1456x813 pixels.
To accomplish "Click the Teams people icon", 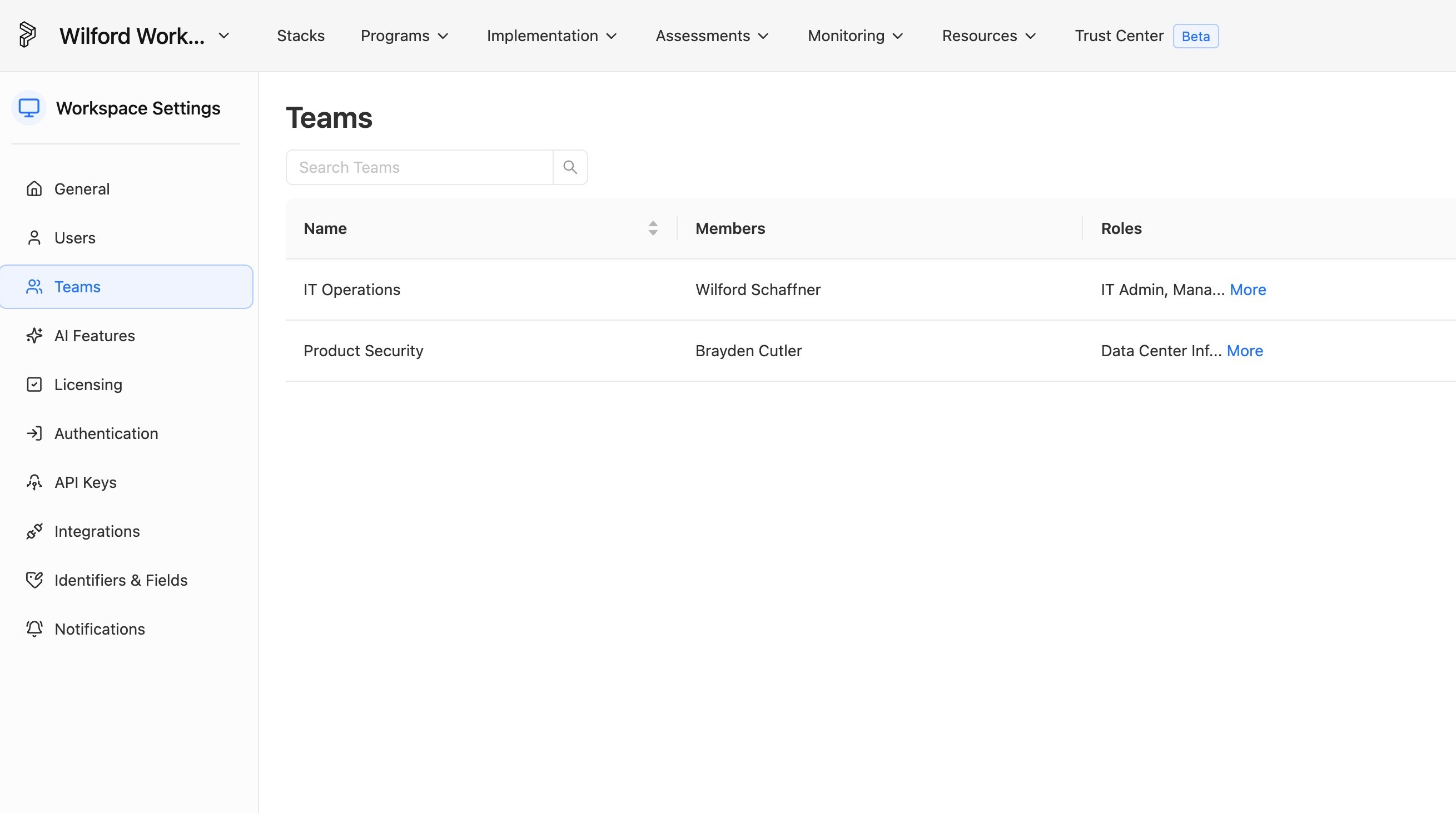I will pos(34,287).
